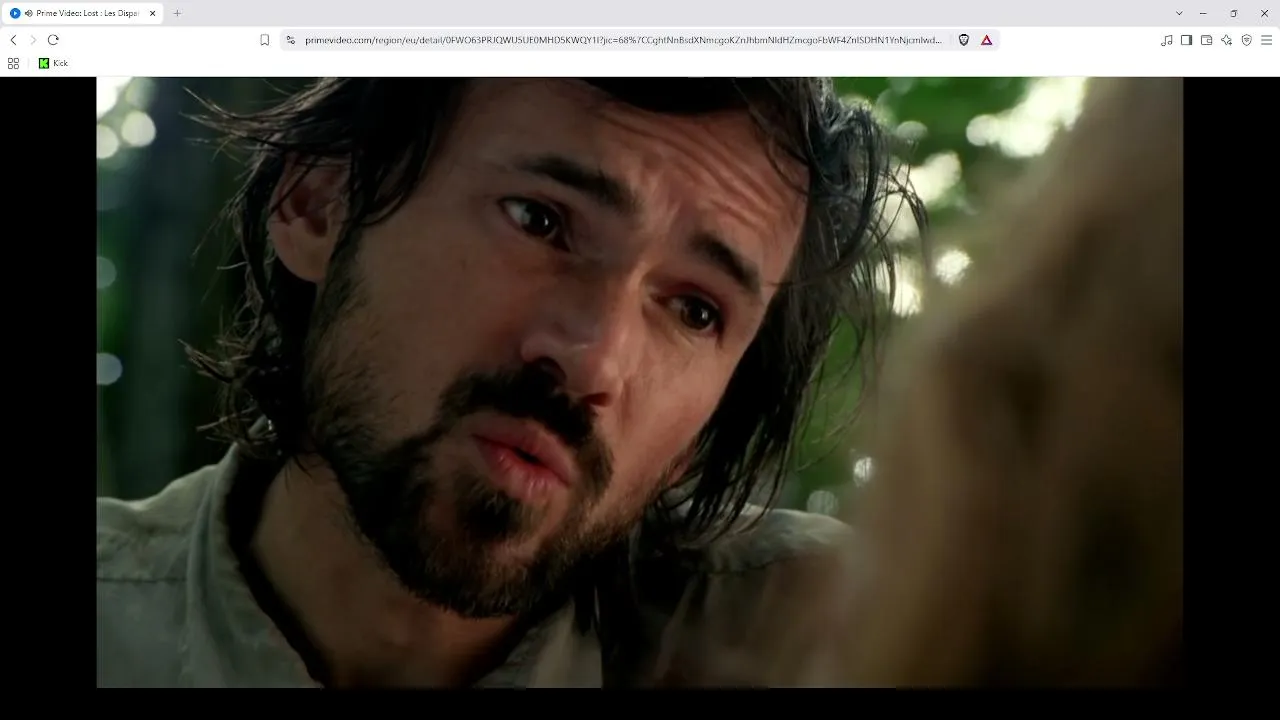Viewport: 1280px width, 720px height.
Task: Open the Brave Playlist music note icon
Action: pyautogui.click(x=1167, y=40)
